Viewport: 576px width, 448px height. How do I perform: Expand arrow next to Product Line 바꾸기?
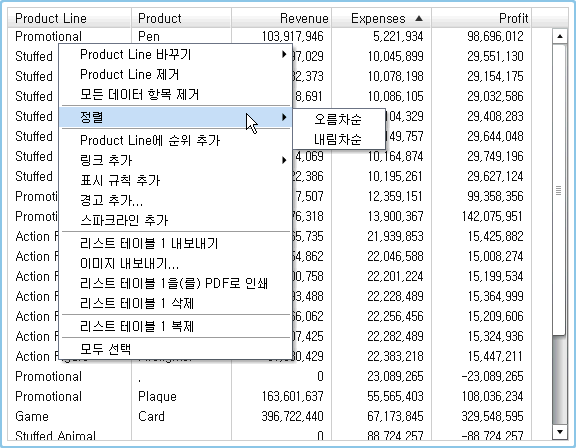284,54
